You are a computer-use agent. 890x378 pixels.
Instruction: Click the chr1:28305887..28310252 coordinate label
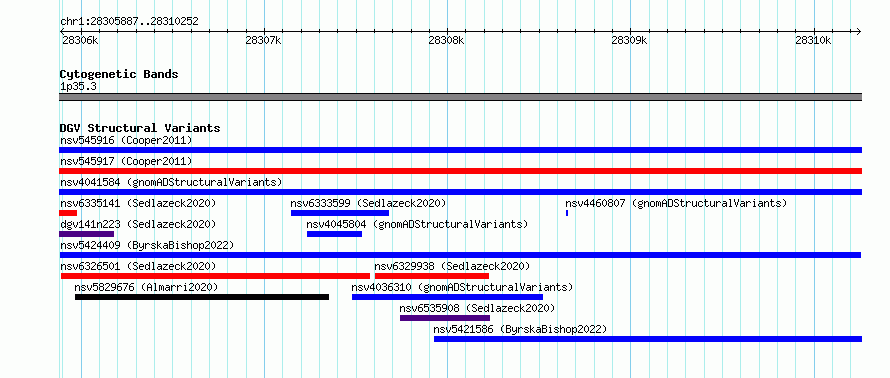coord(129,22)
